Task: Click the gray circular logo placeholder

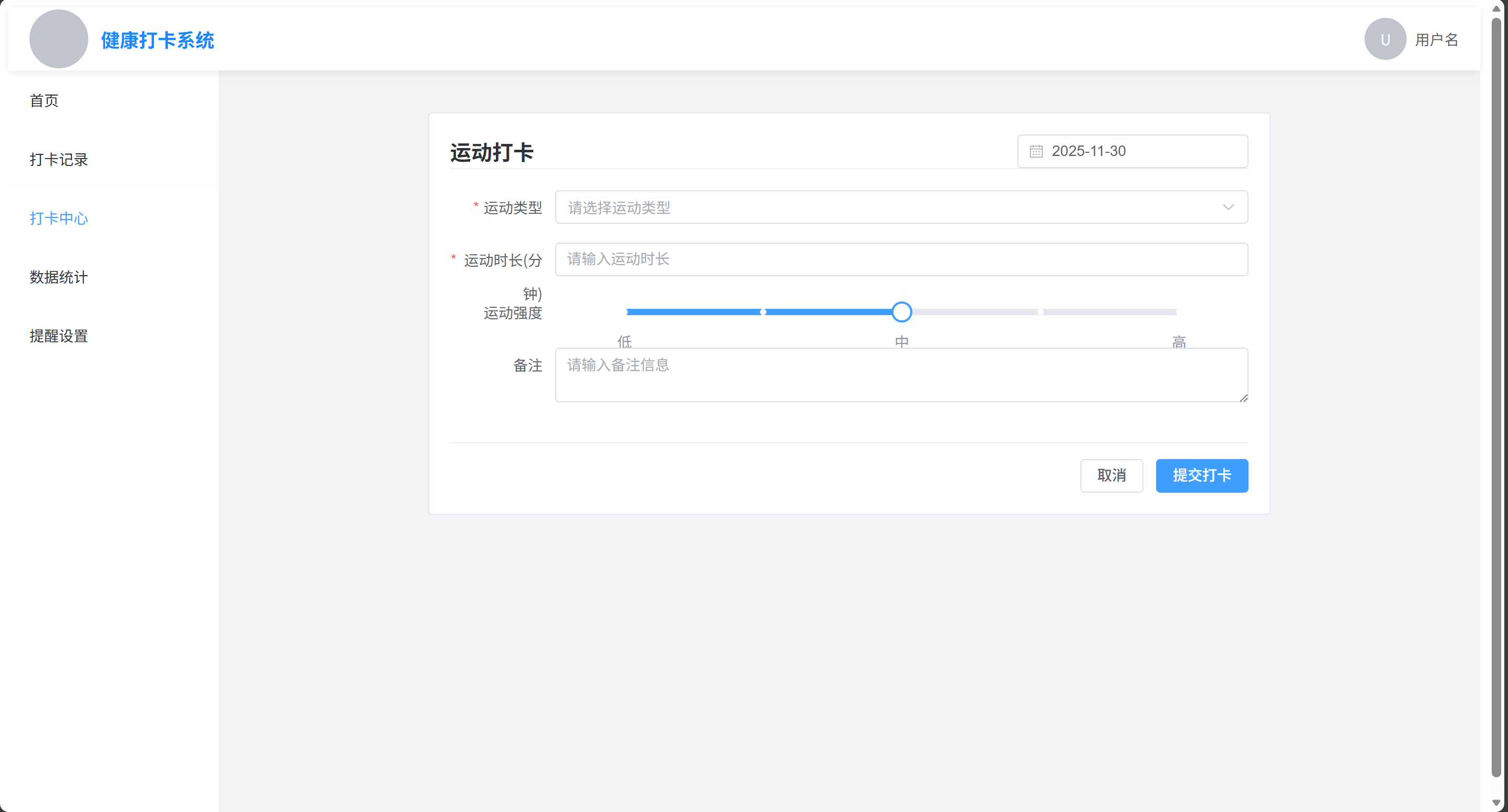Action: [58, 39]
